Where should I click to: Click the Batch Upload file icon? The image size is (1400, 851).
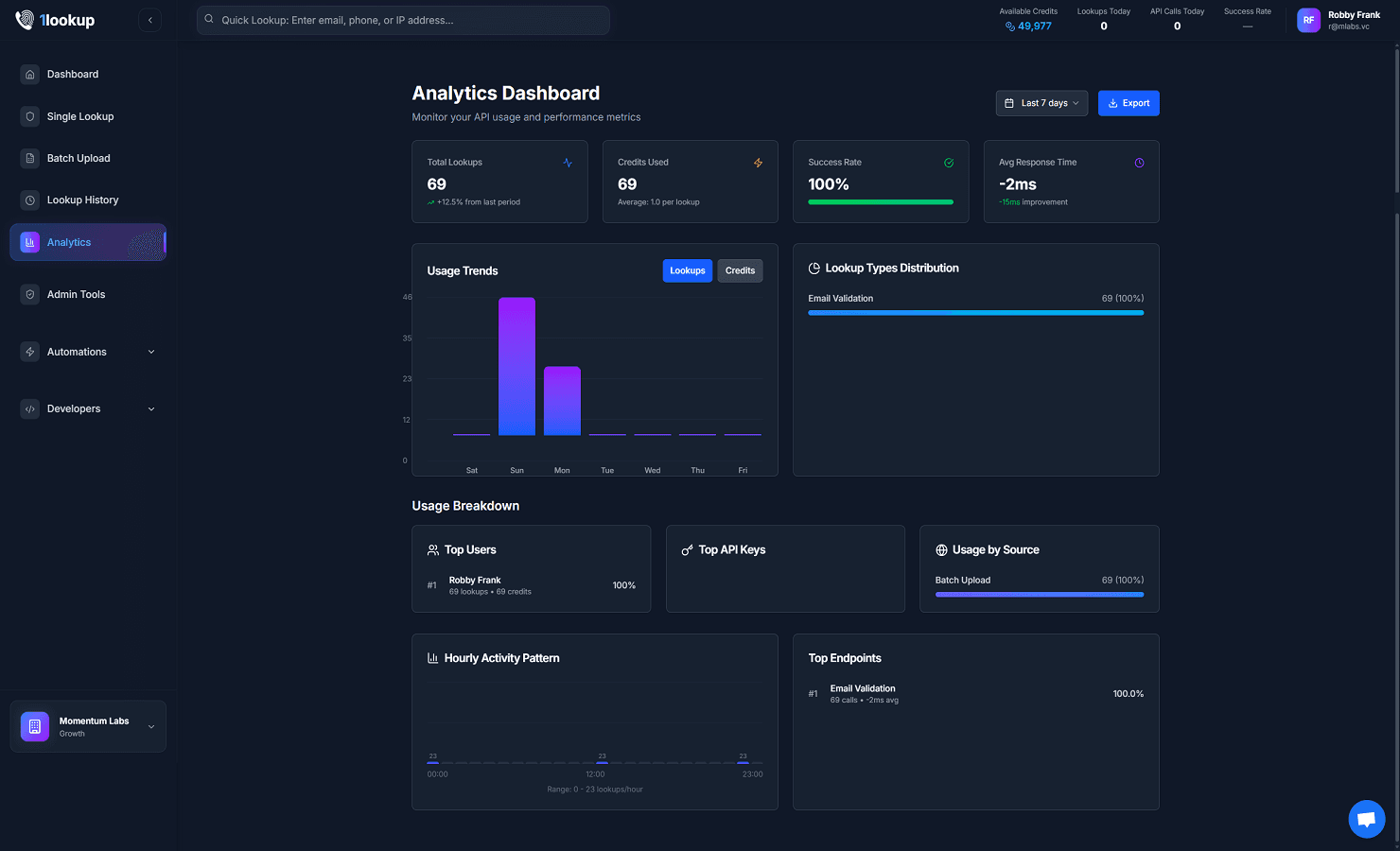point(30,159)
